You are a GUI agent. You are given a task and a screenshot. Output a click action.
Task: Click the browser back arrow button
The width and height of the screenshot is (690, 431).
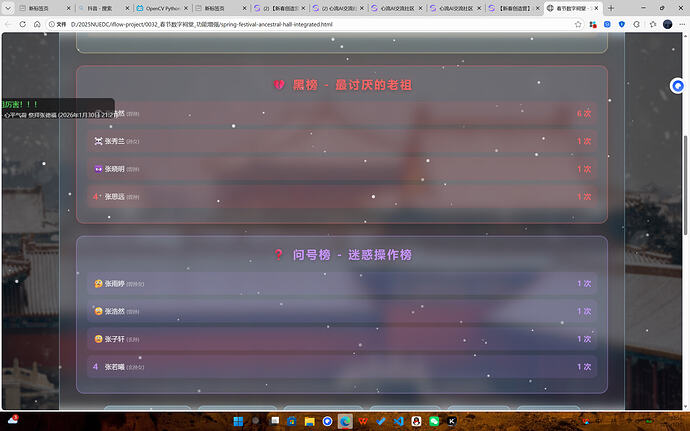point(9,23)
